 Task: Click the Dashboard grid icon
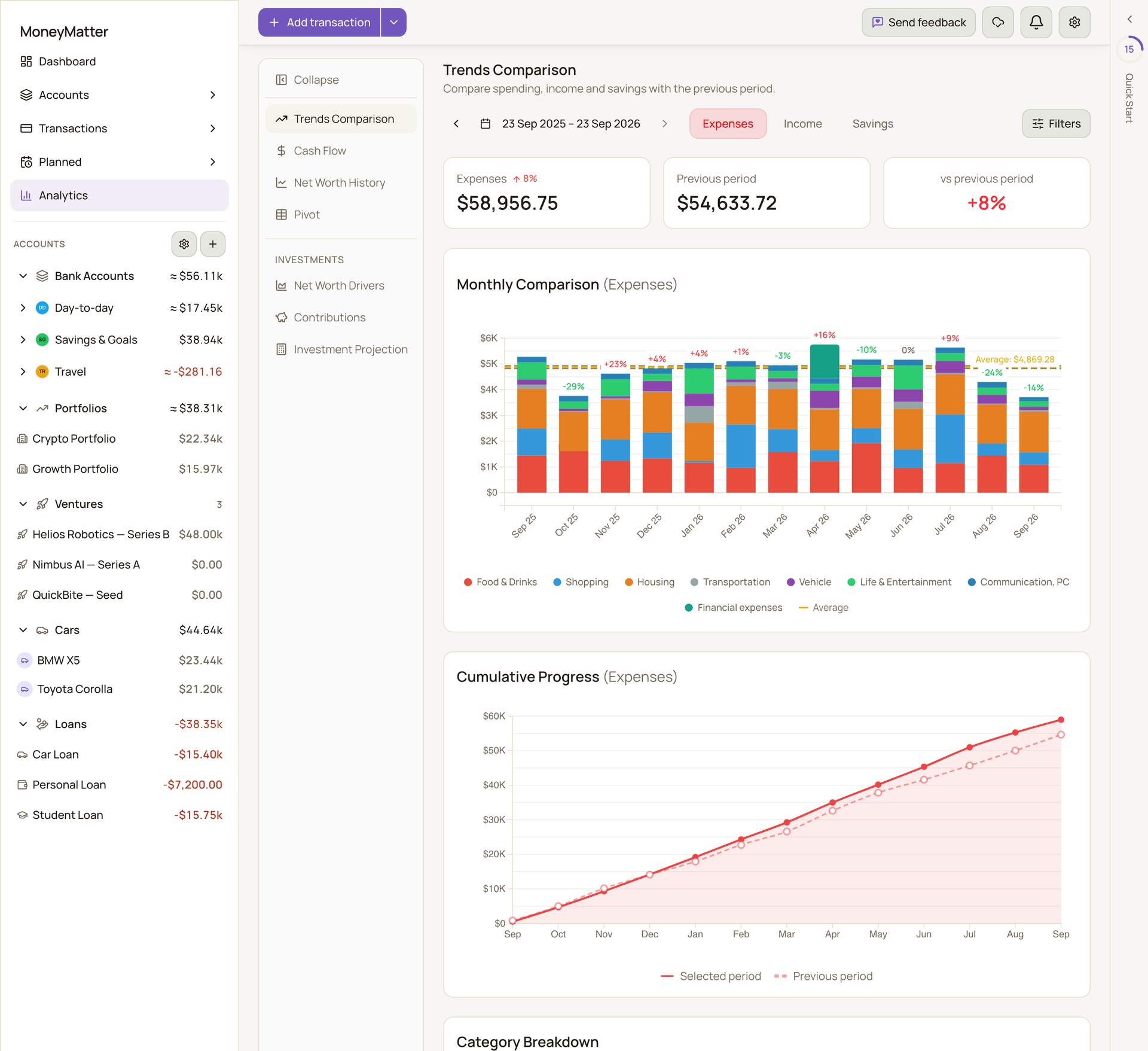coord(26,62)
